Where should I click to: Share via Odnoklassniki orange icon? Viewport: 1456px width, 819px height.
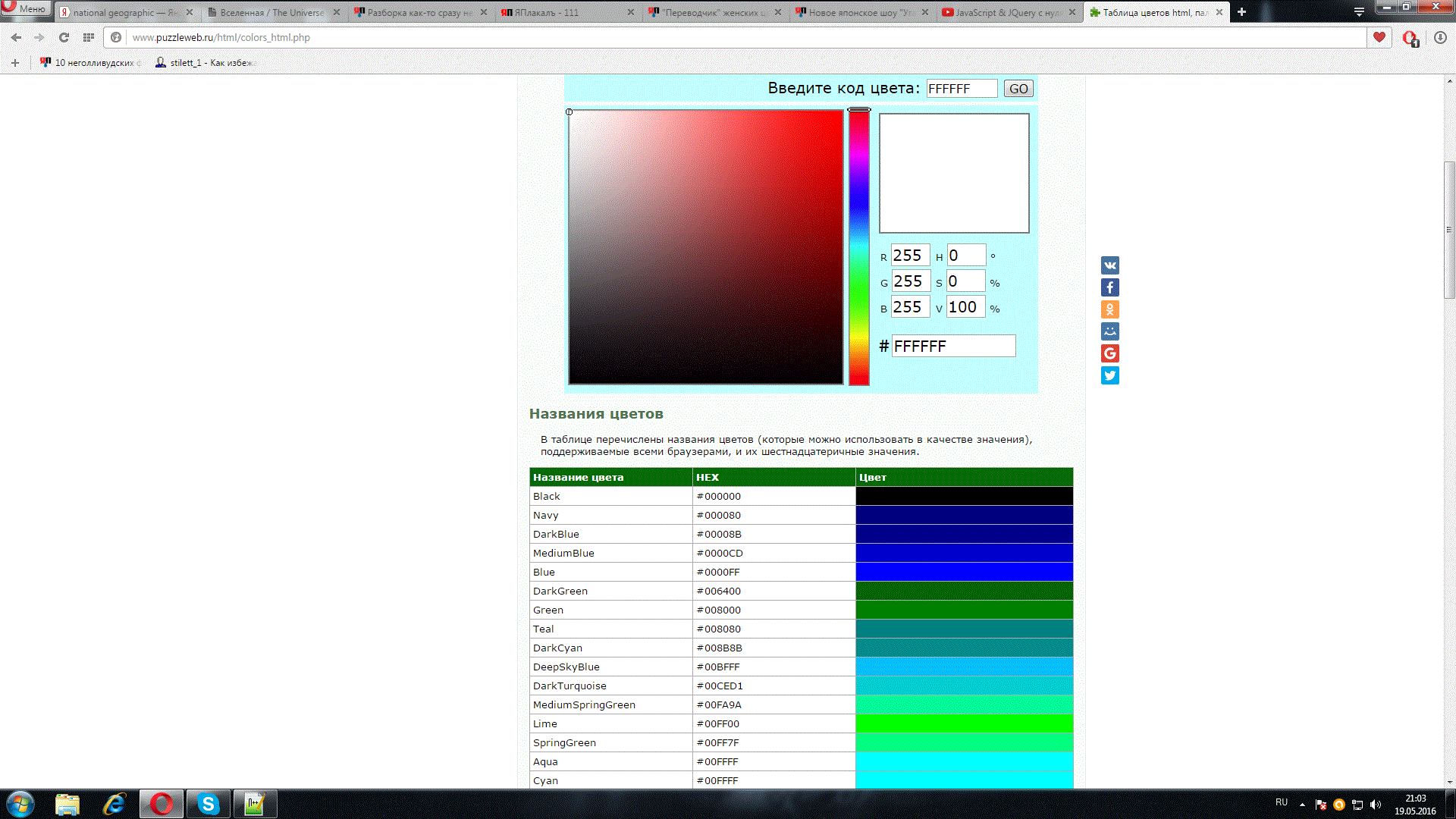1109,309
